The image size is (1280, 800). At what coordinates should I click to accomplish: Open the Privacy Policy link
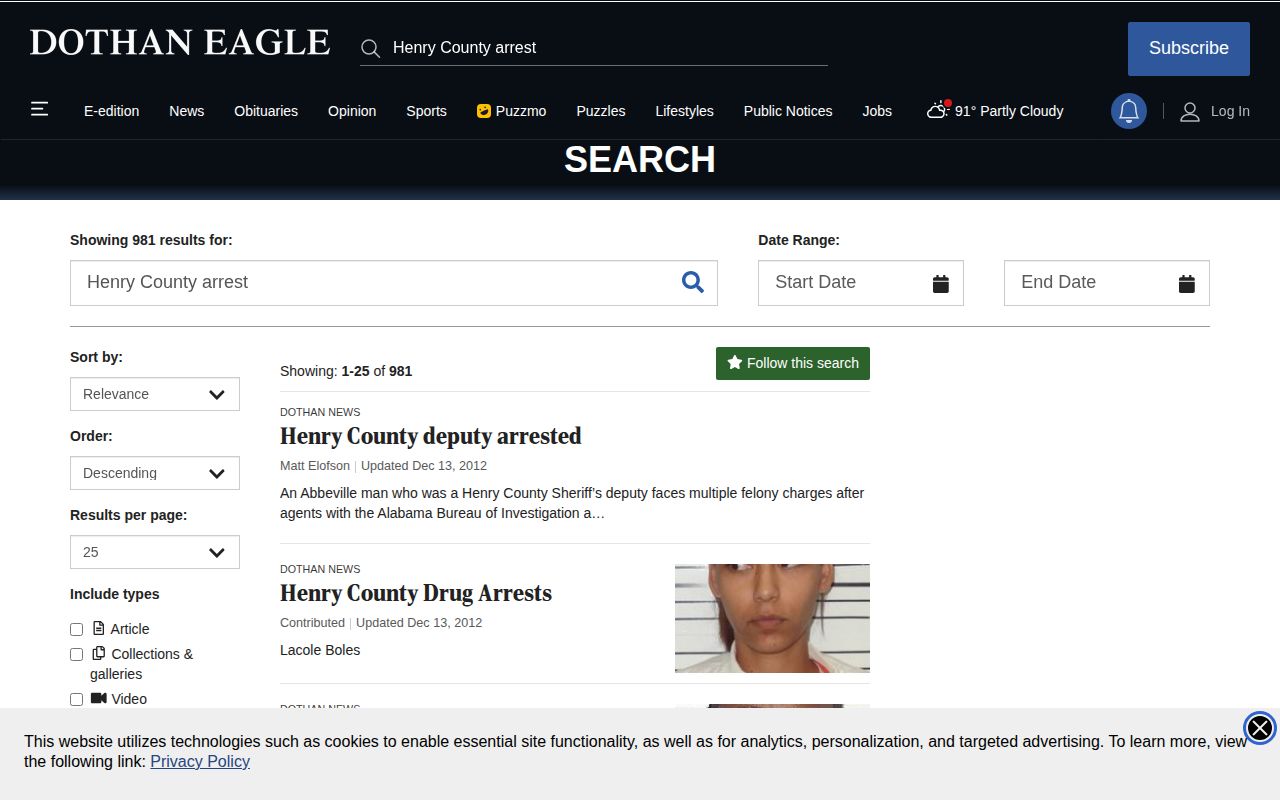(200, 761)
